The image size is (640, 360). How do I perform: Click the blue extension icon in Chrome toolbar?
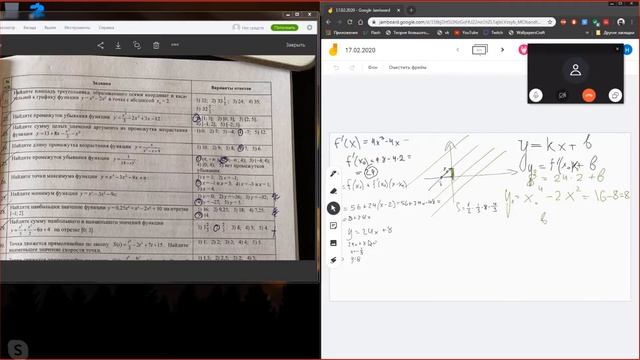coord(584,22)
